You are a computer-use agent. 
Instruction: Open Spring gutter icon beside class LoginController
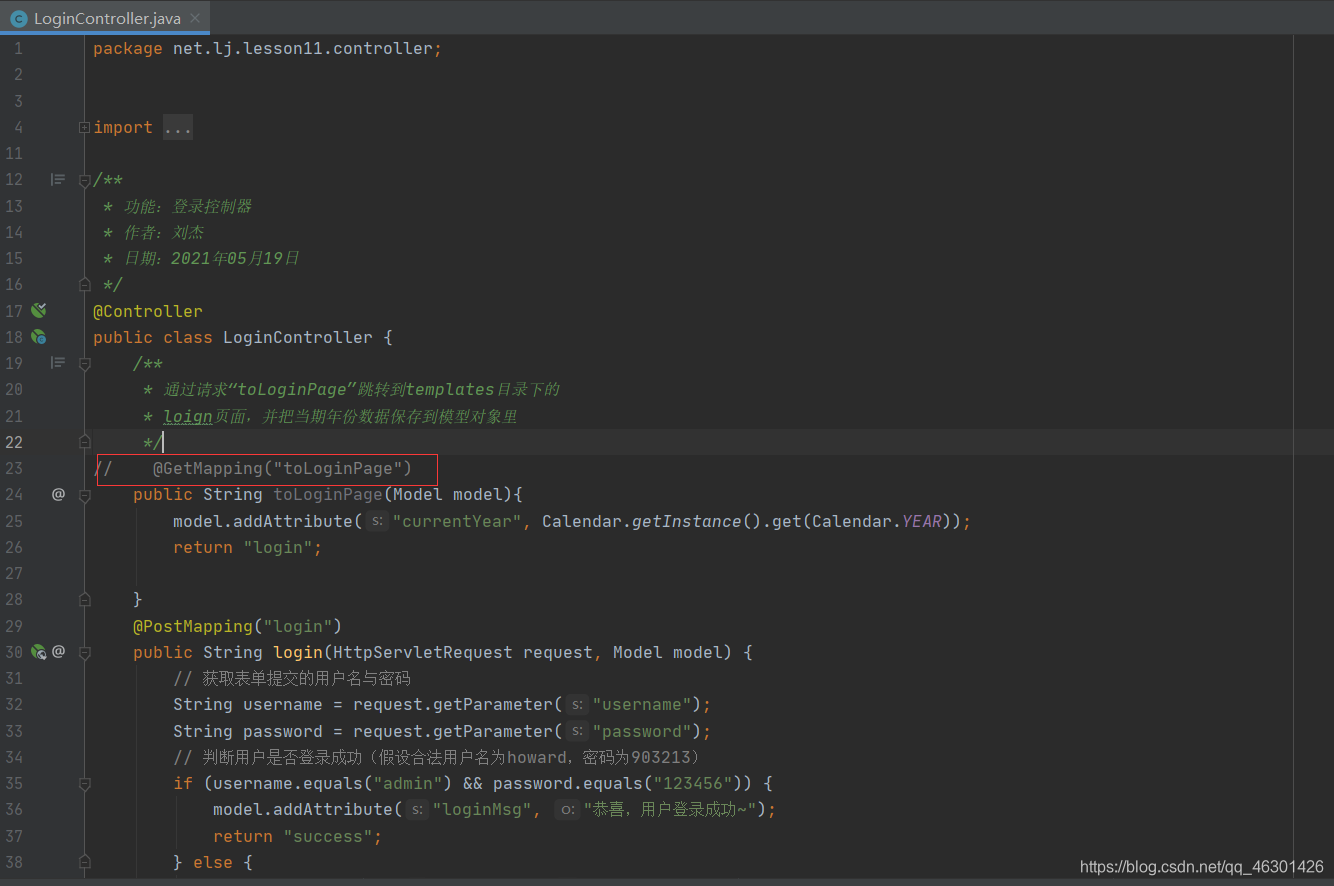pyautogui.click(x=38, y=337)
